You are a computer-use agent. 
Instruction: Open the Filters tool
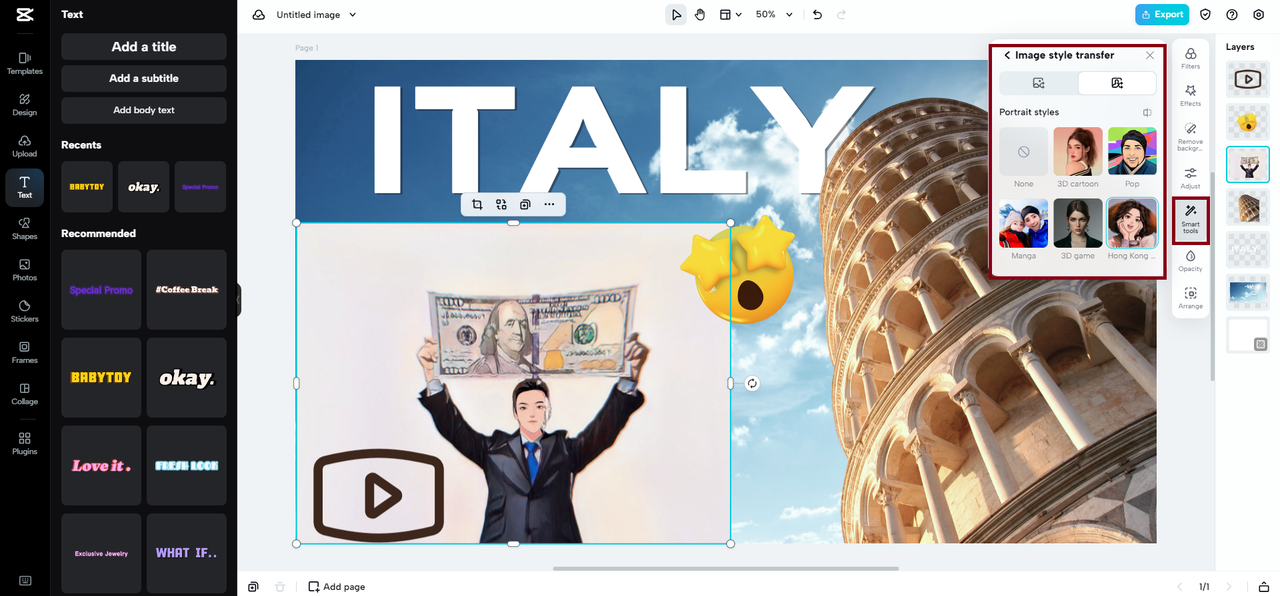pyautogui.click(x=1190, y=58)
